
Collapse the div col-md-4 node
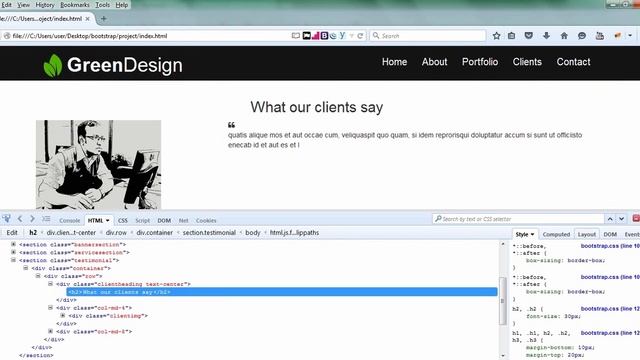click(50, 307)
